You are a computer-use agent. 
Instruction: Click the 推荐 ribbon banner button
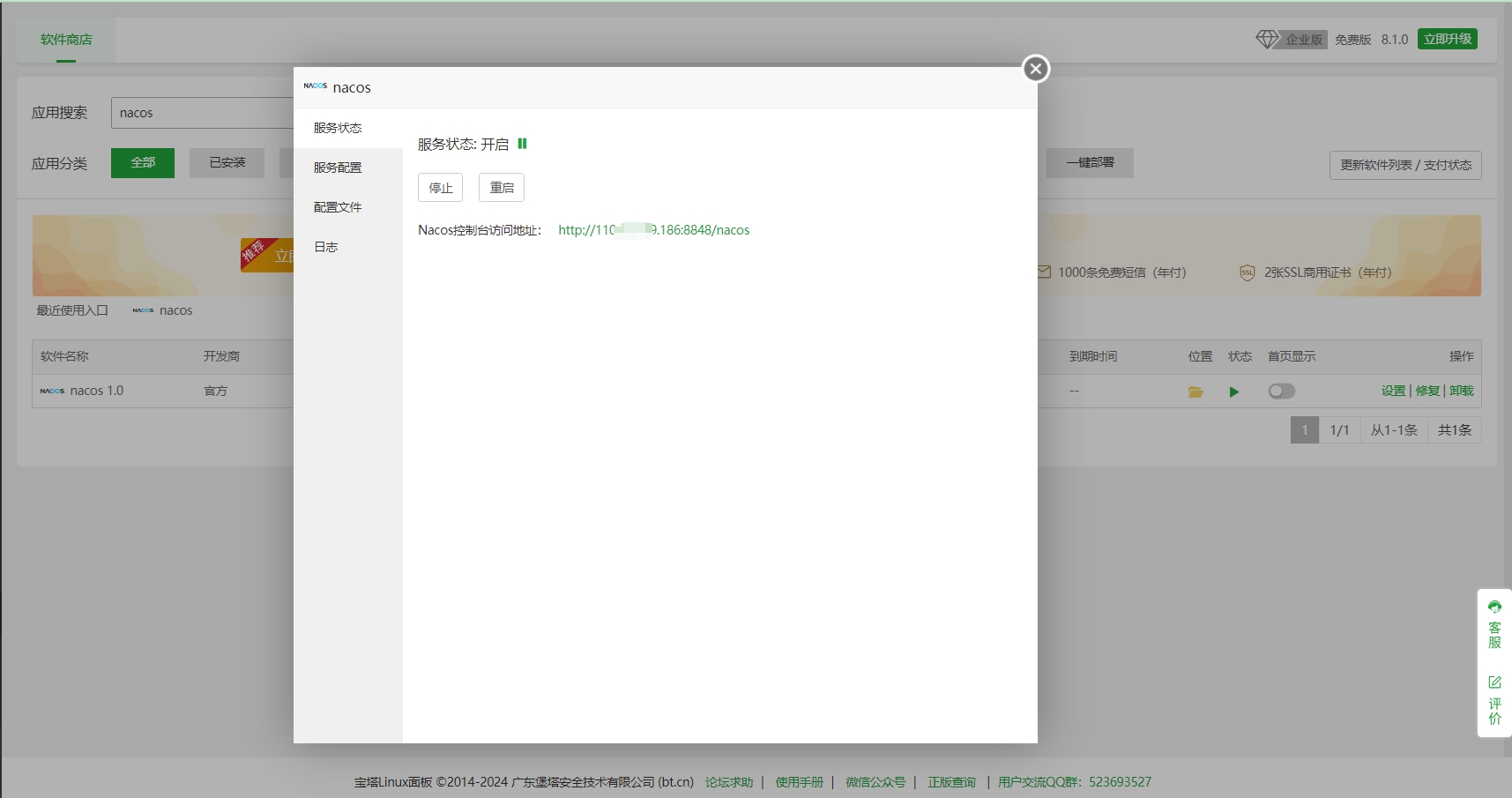[267, 255]
